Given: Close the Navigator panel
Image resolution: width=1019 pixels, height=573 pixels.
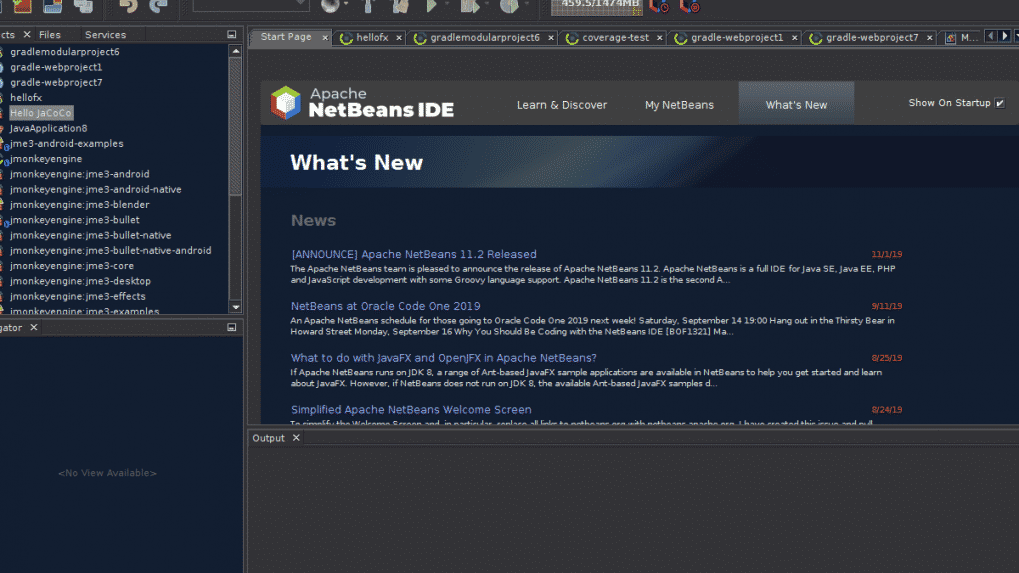Looking at the screenshot, I should pos(34,327).
